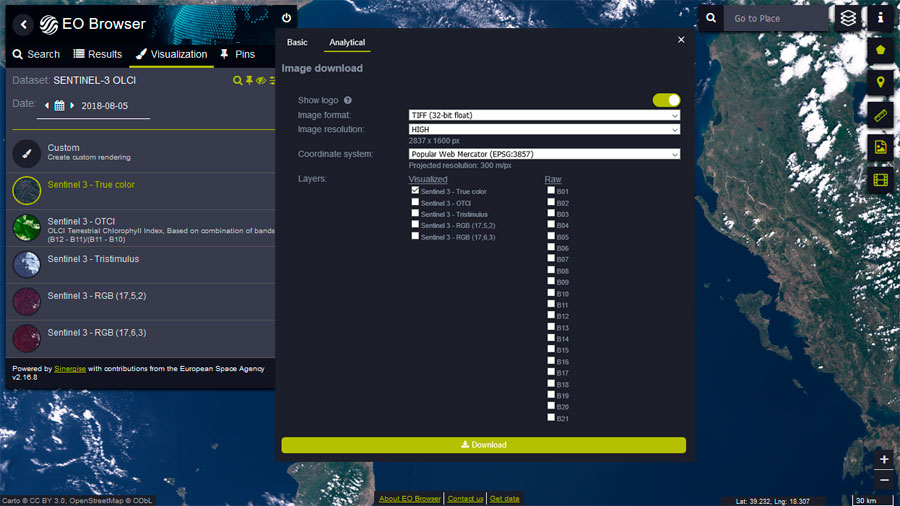Open the Image resolution dropdown
The width and height of the screenshot is (900, 506).
[544, 130]
